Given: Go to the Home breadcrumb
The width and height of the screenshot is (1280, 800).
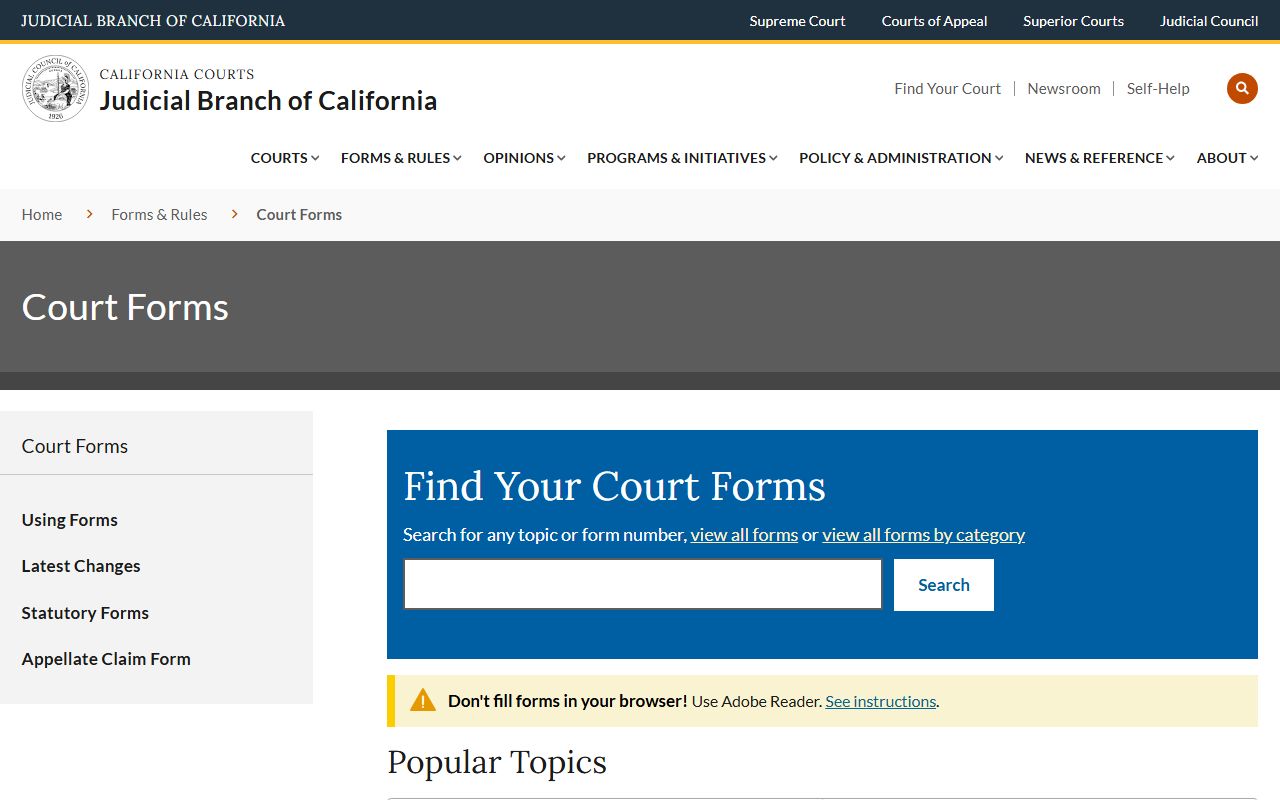Looking at the screenshot, I should pos(42,215).
